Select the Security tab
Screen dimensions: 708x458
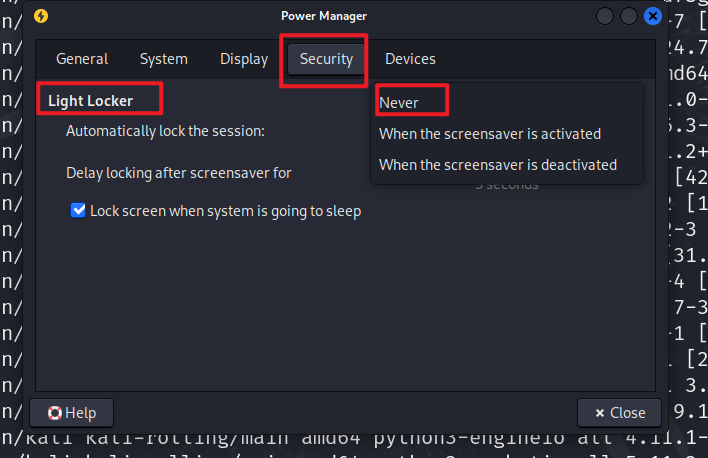point(326,59)
